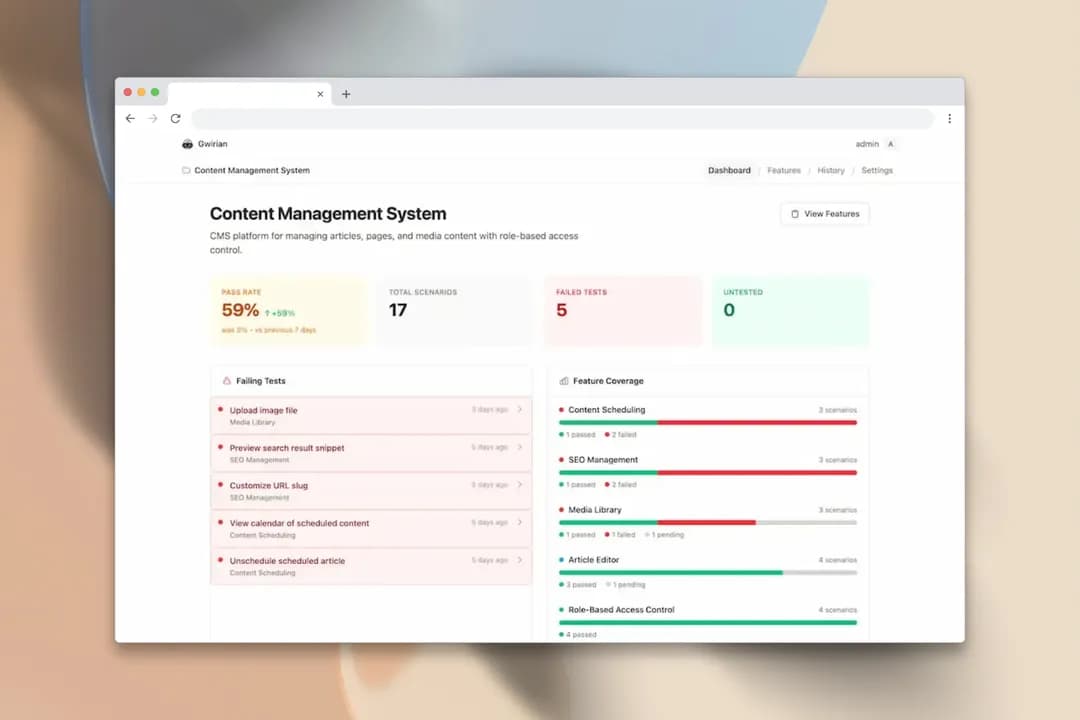Select Media Library feature title
Image resolution: width=1080 pixels, height=720 pixels.
(594, 510)
